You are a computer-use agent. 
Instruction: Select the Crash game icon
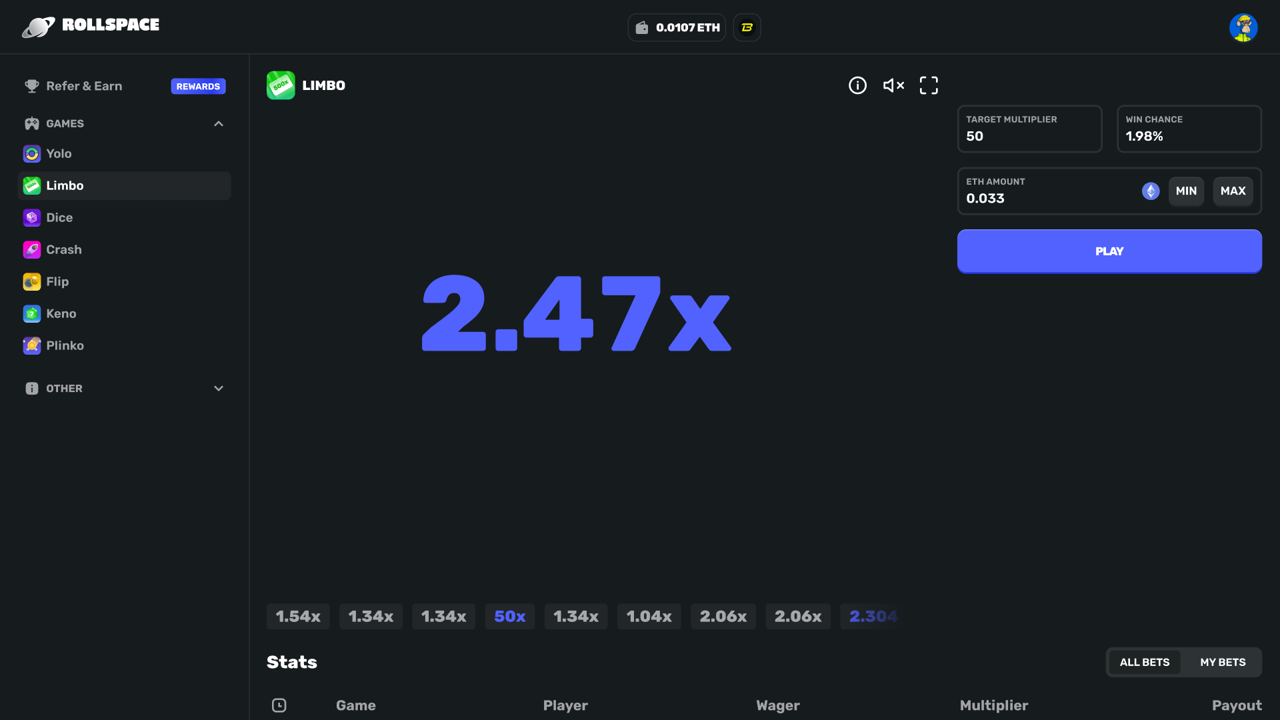[32, 250]
